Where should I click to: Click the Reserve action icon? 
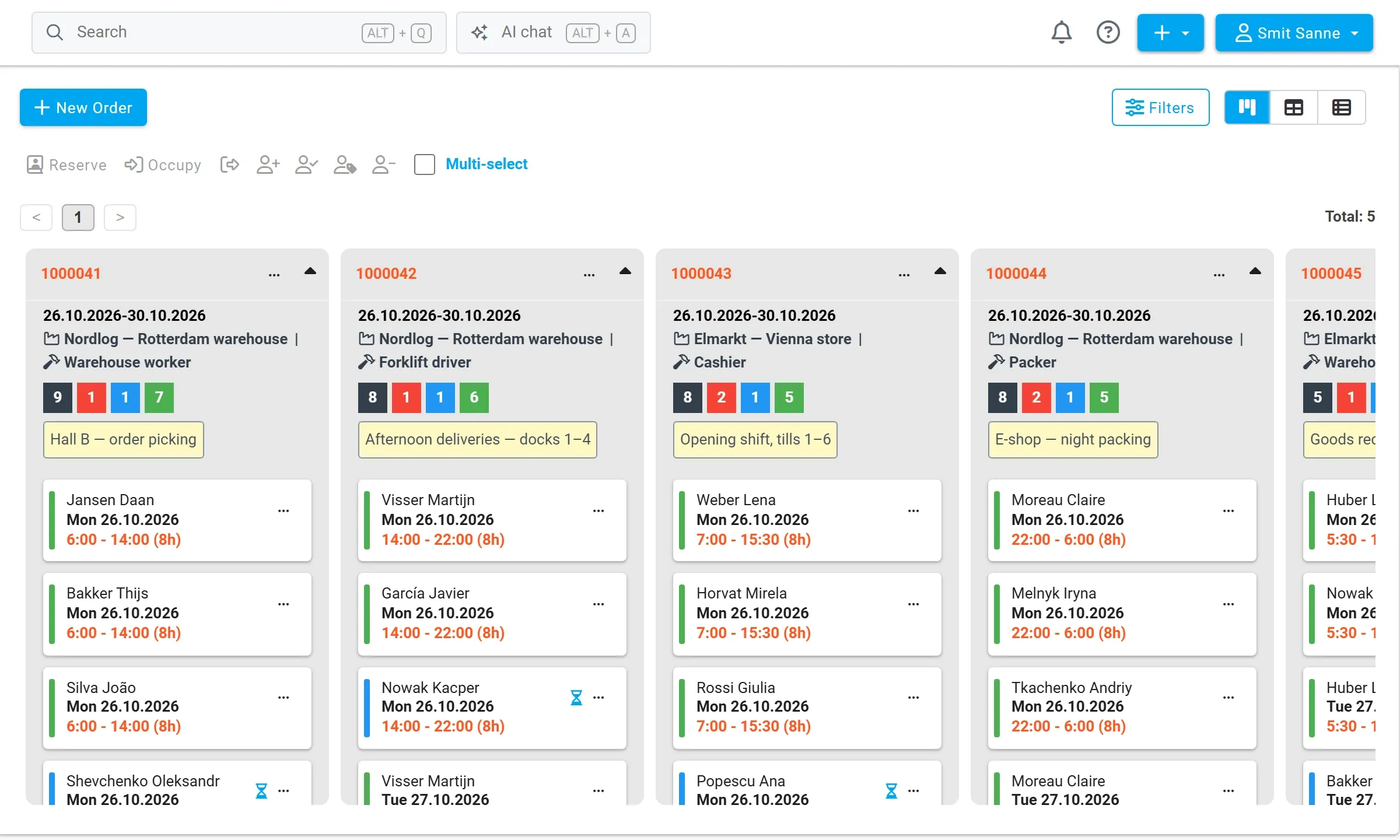[66, 165]
